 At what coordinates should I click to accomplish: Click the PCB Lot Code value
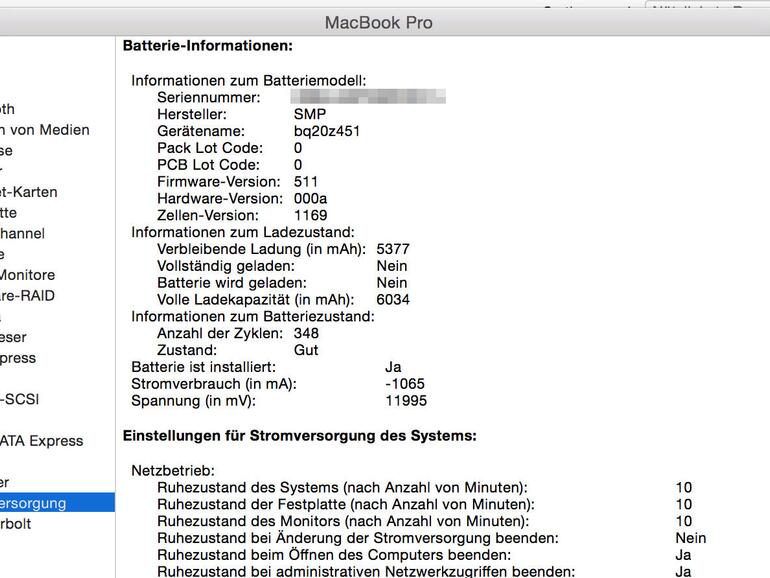pos(298,165)
